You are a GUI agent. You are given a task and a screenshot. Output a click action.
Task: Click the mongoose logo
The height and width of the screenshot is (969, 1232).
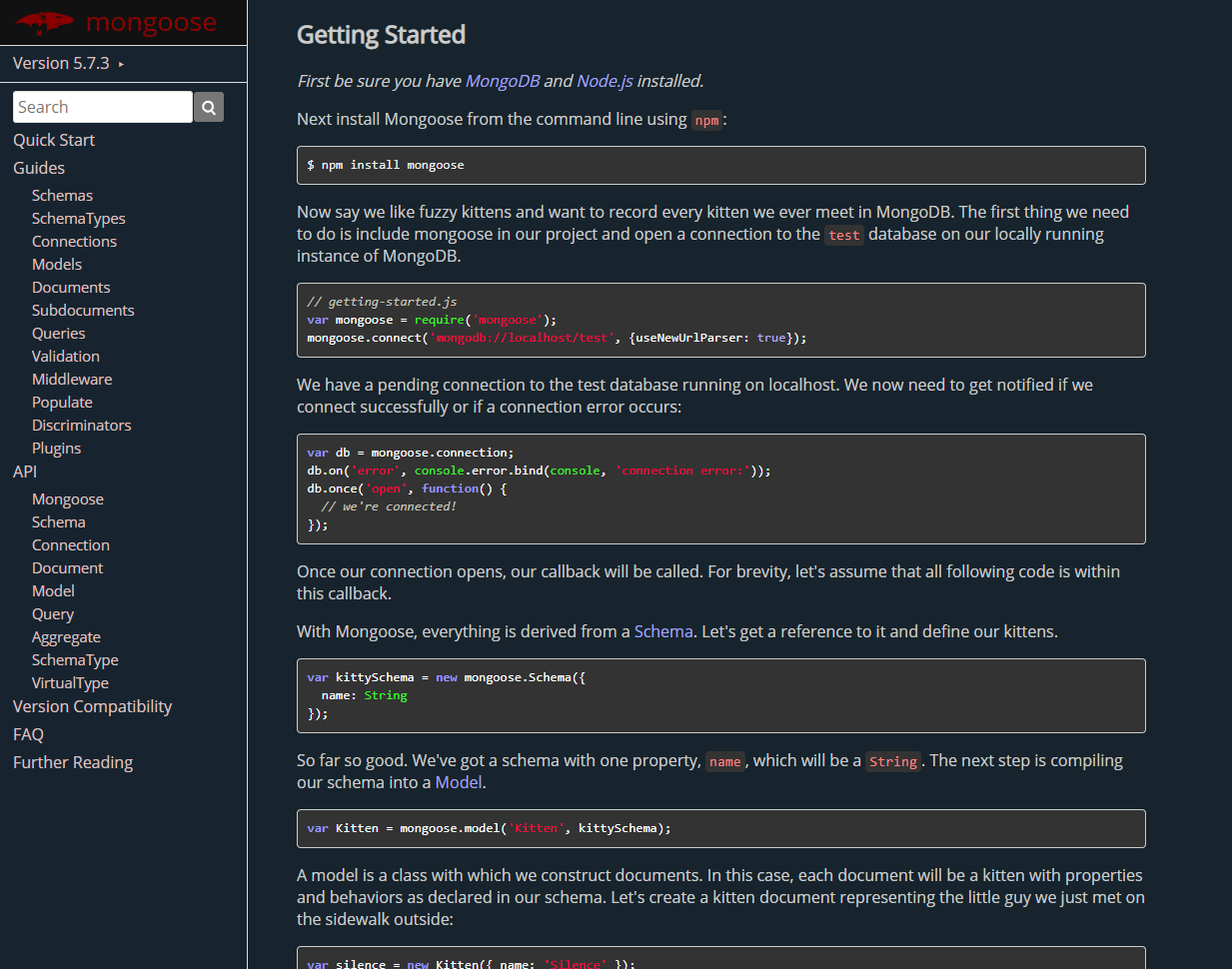(116, 22)
